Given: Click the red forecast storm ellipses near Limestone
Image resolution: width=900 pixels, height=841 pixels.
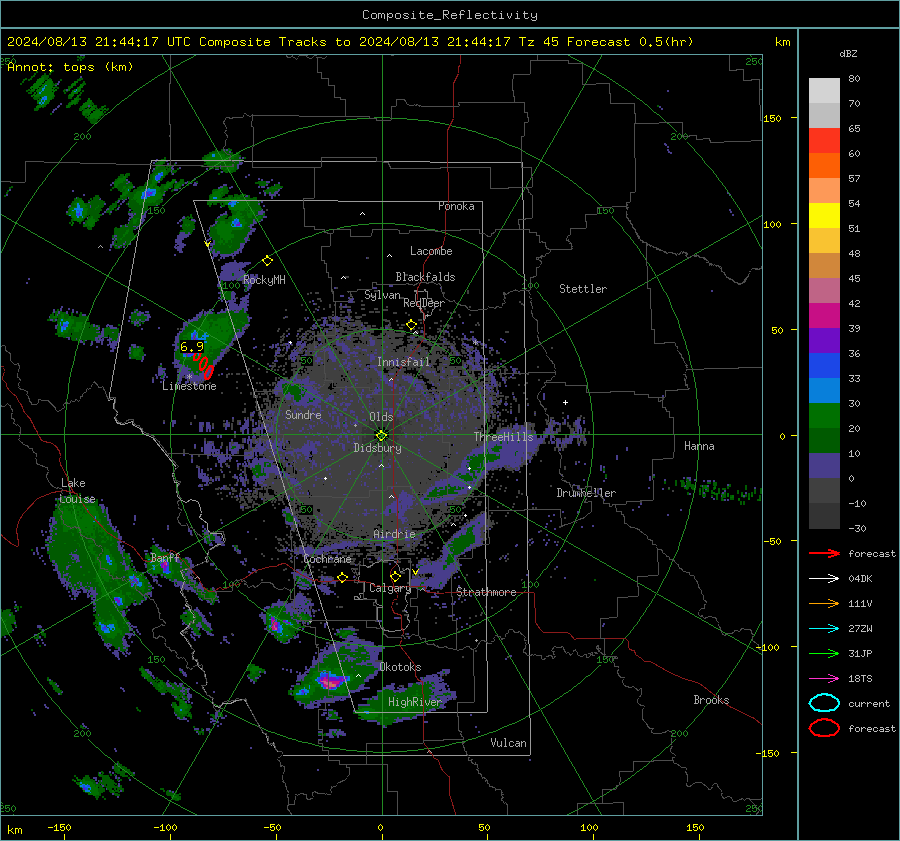Looking at the screenshot, I should click(203, 366).
